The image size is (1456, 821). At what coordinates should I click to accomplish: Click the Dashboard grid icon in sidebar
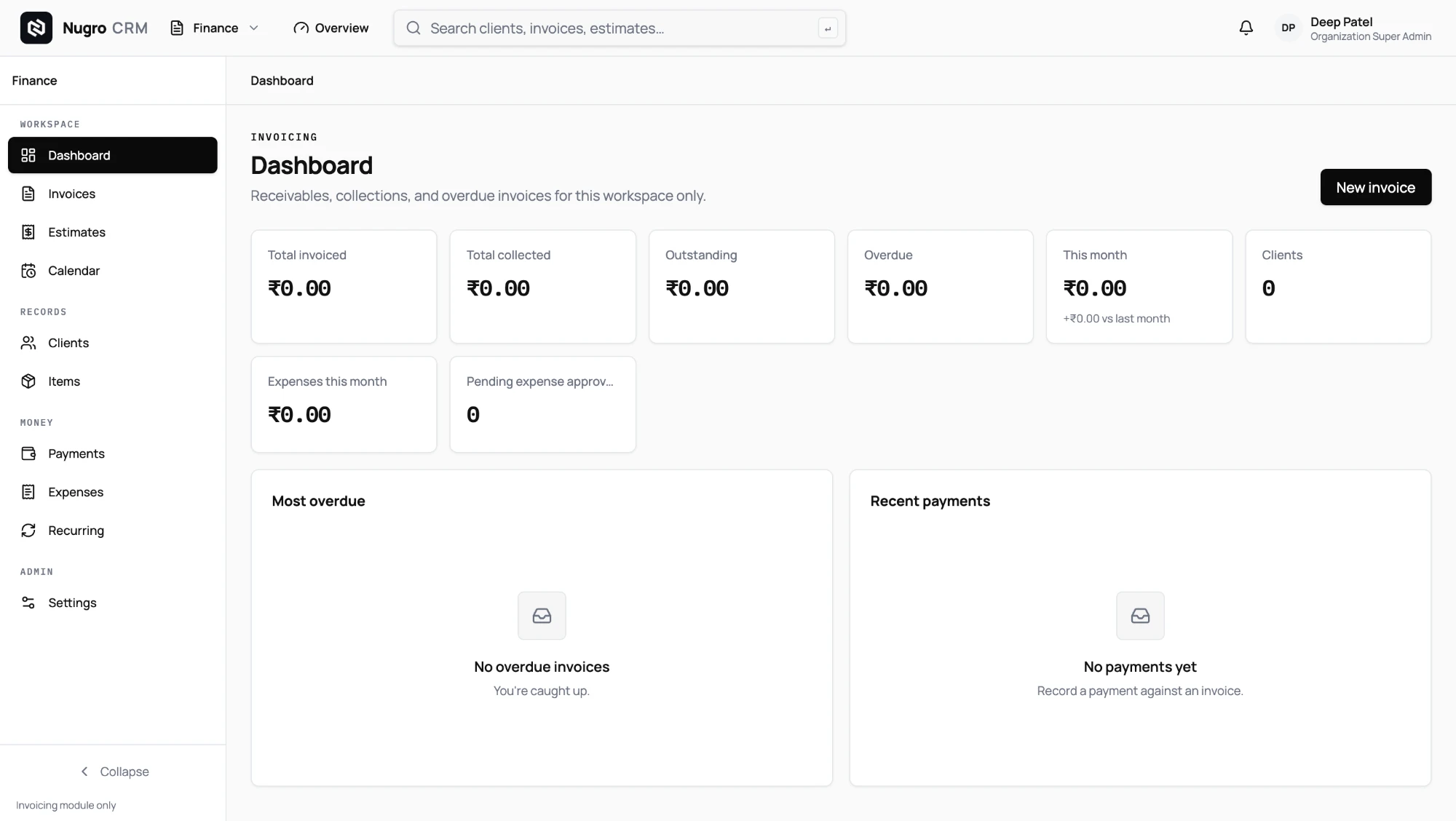[28, 155]
